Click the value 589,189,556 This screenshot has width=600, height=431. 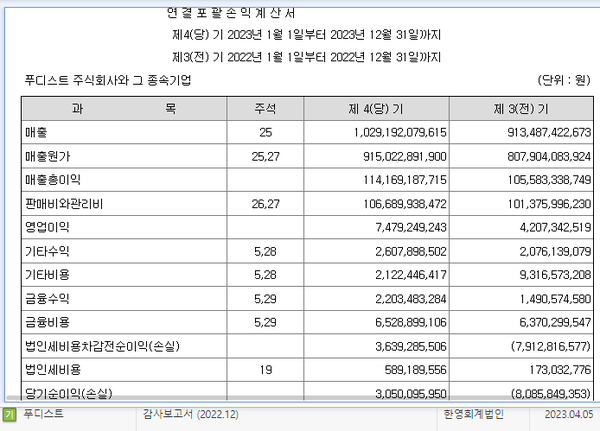click(x=416, y=370)
